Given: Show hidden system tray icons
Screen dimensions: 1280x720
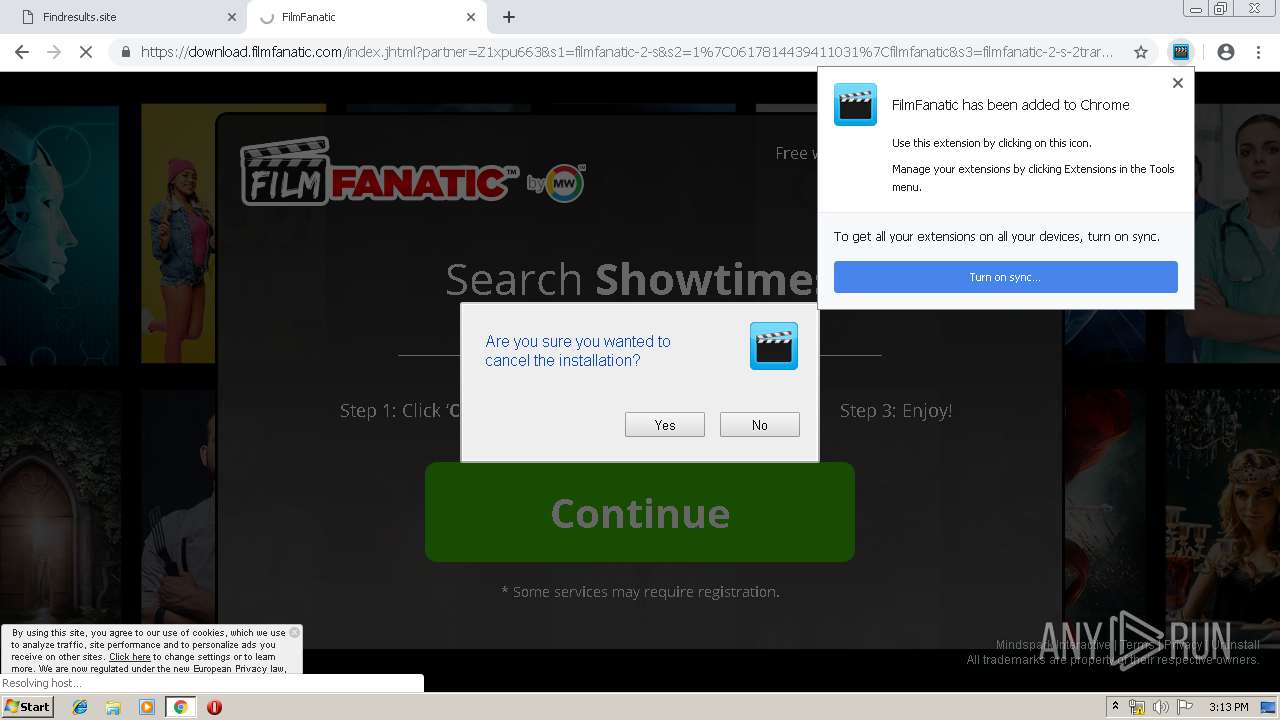Looking at the screenshot, I should 1115,707.
